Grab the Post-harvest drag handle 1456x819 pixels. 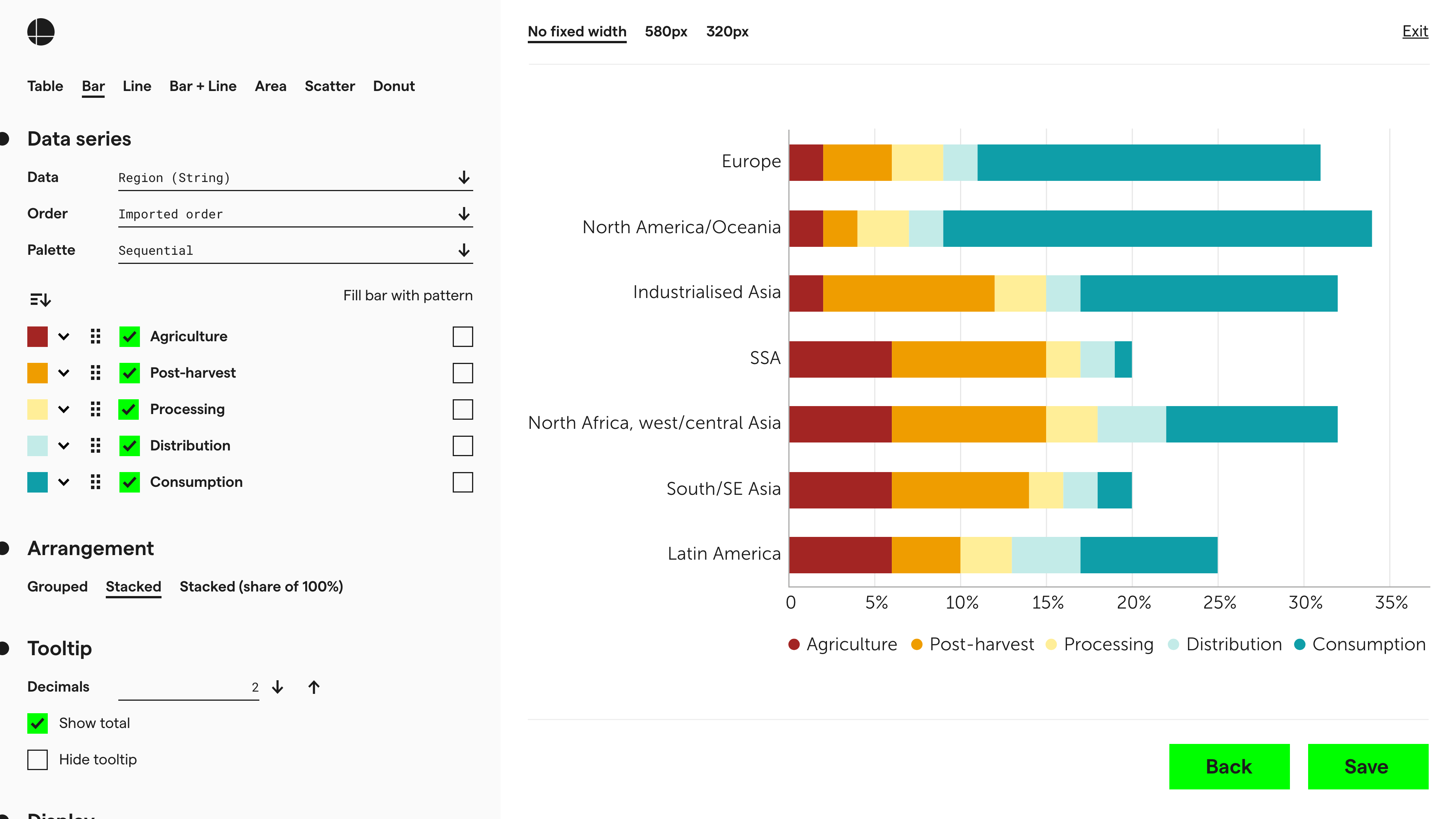coord(96,373)
